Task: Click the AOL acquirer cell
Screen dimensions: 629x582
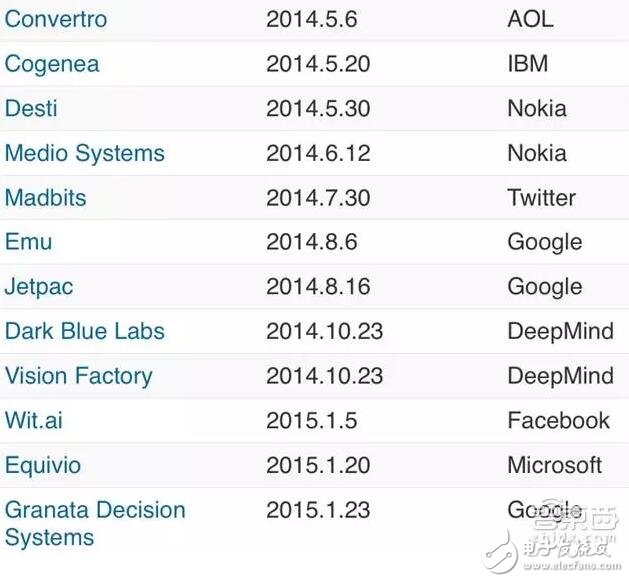Action: coord(531,19)
